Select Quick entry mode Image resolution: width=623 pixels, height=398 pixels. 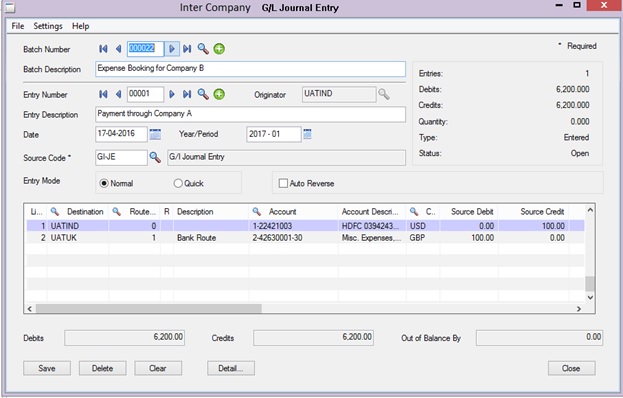[178, 183]
